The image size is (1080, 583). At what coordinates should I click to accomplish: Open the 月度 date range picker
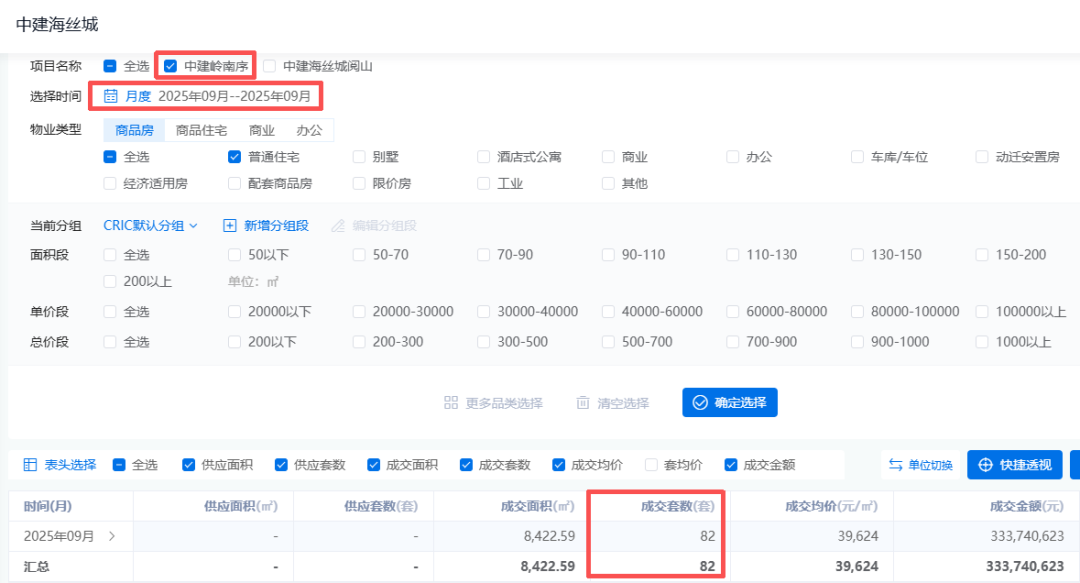click(207, 96)
